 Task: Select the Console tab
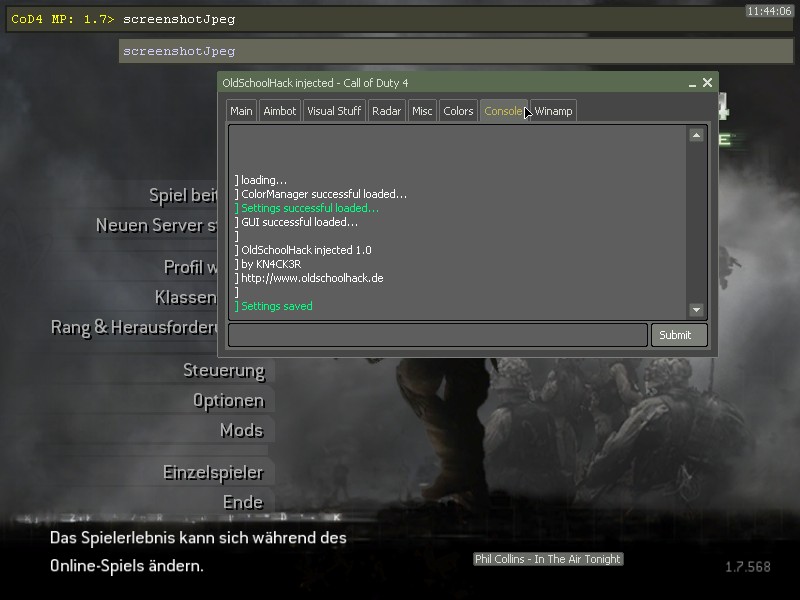(504, 111)
